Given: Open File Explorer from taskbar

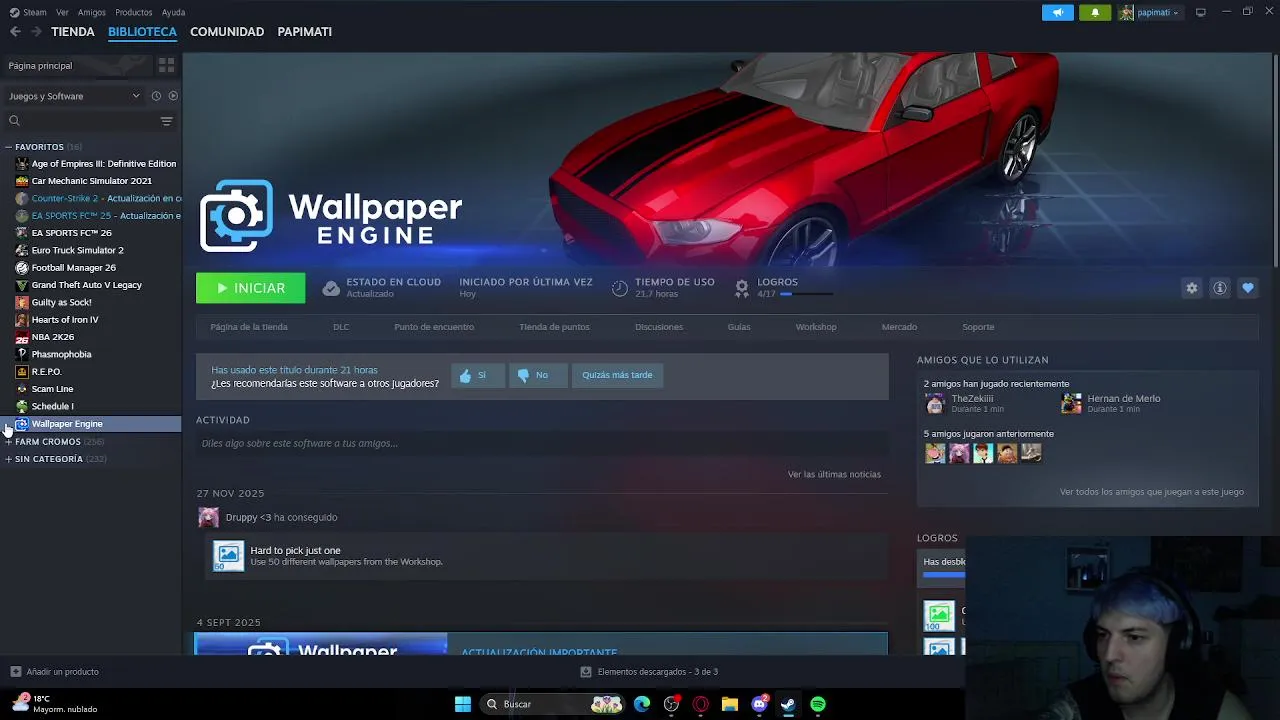Looking at the screenshot, I should (730, 704).
